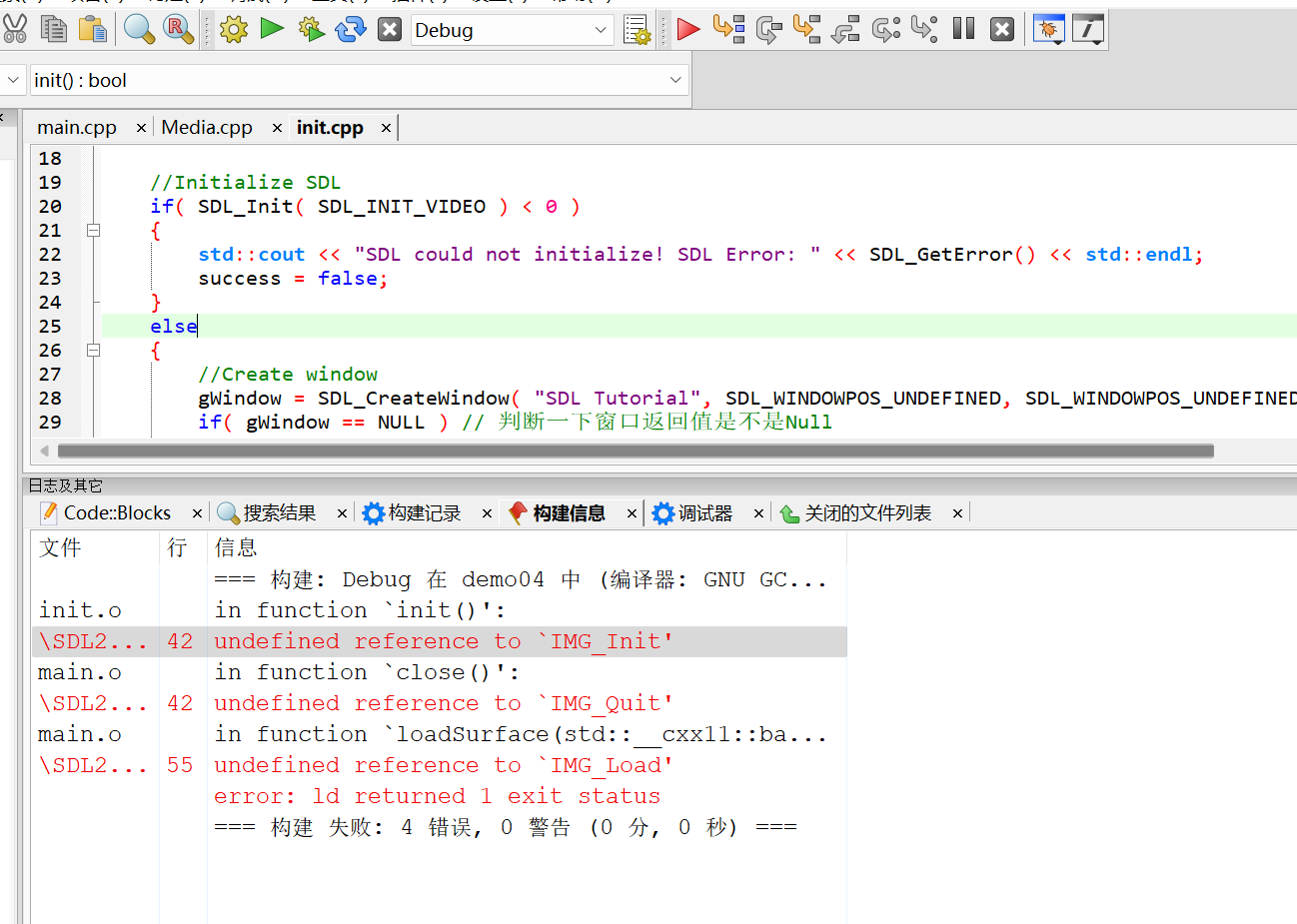This screenshot has height=924, width=1297.
Task: Abort the build with the X icon
Action: pyautogui.click(x=390, y=29)
